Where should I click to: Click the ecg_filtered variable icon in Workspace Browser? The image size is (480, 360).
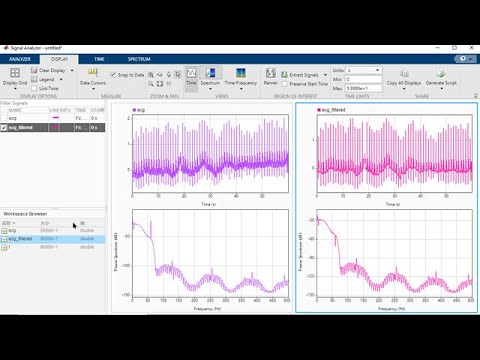coord(4,239)
